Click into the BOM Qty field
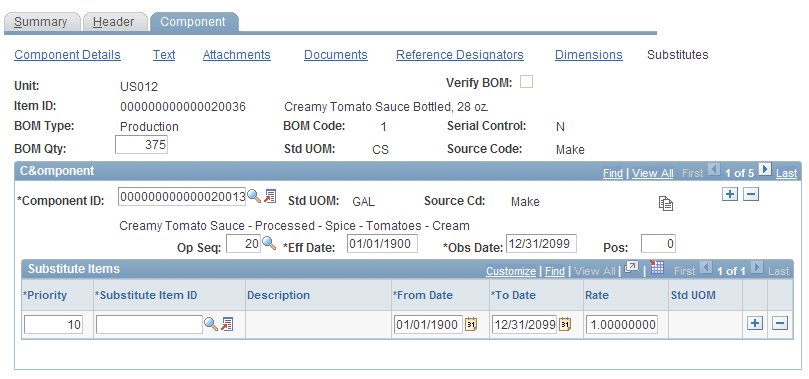 141,145
